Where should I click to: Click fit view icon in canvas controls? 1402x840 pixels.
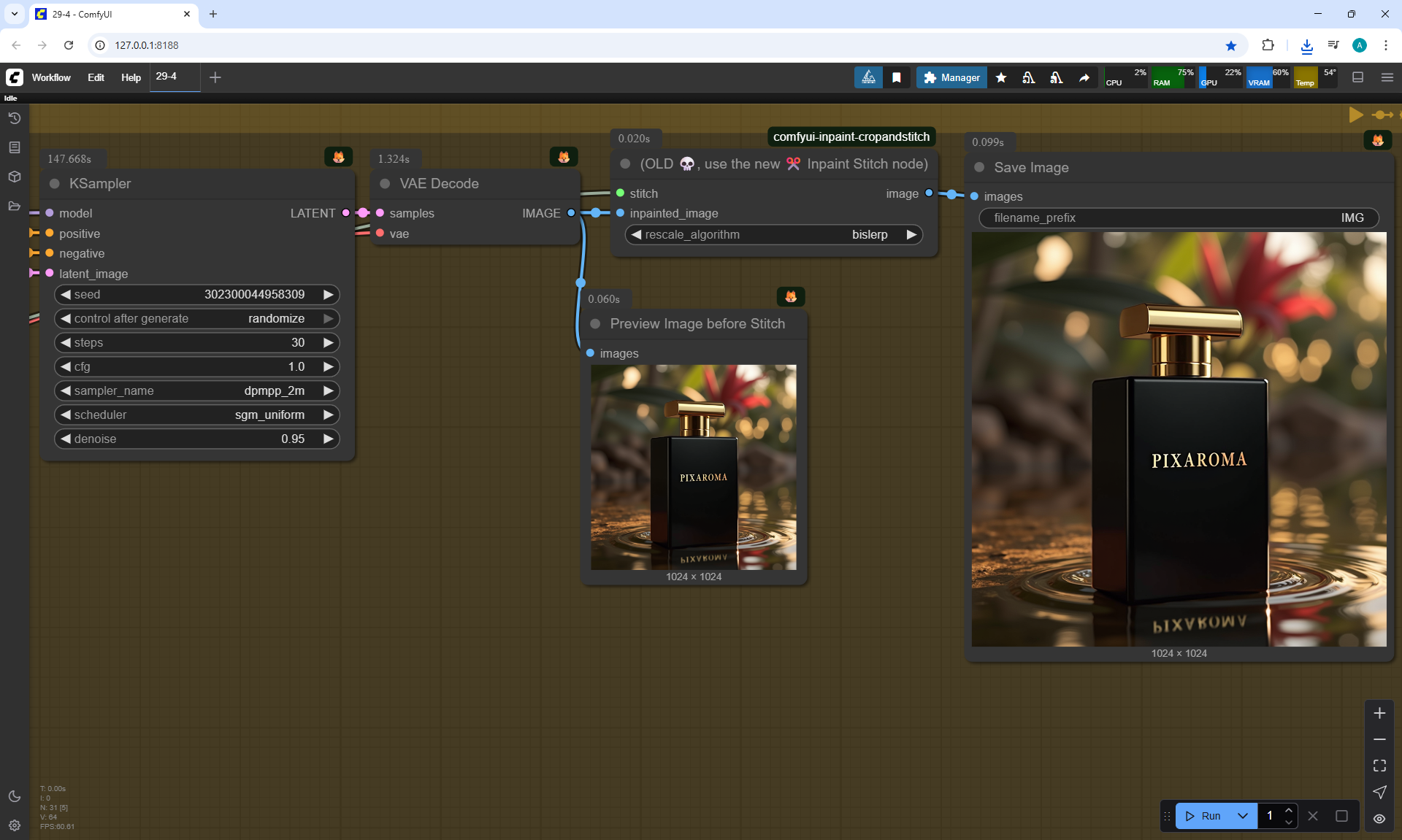[1379, 766]
